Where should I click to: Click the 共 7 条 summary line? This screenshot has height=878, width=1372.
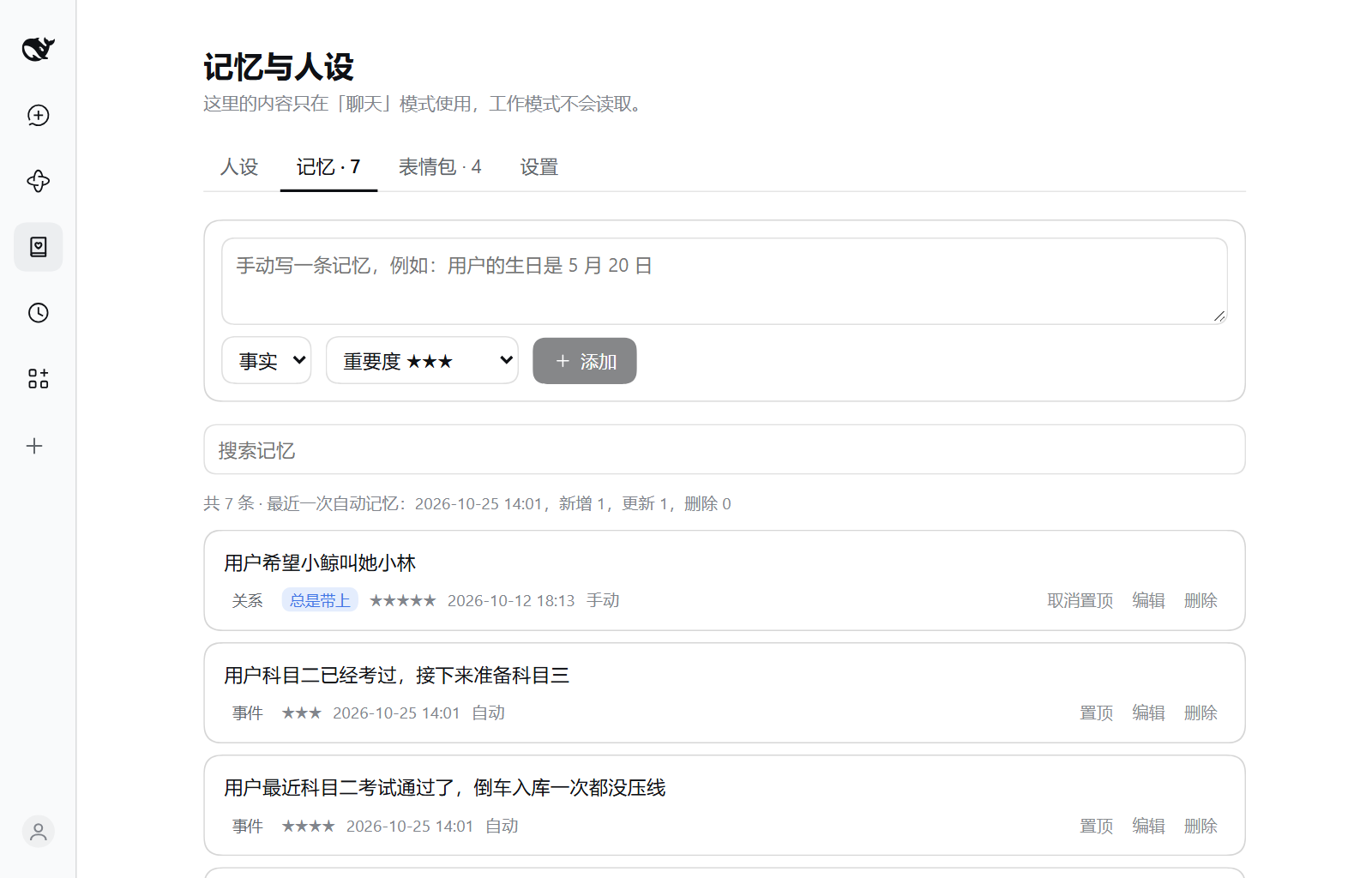tap(467, 503)
